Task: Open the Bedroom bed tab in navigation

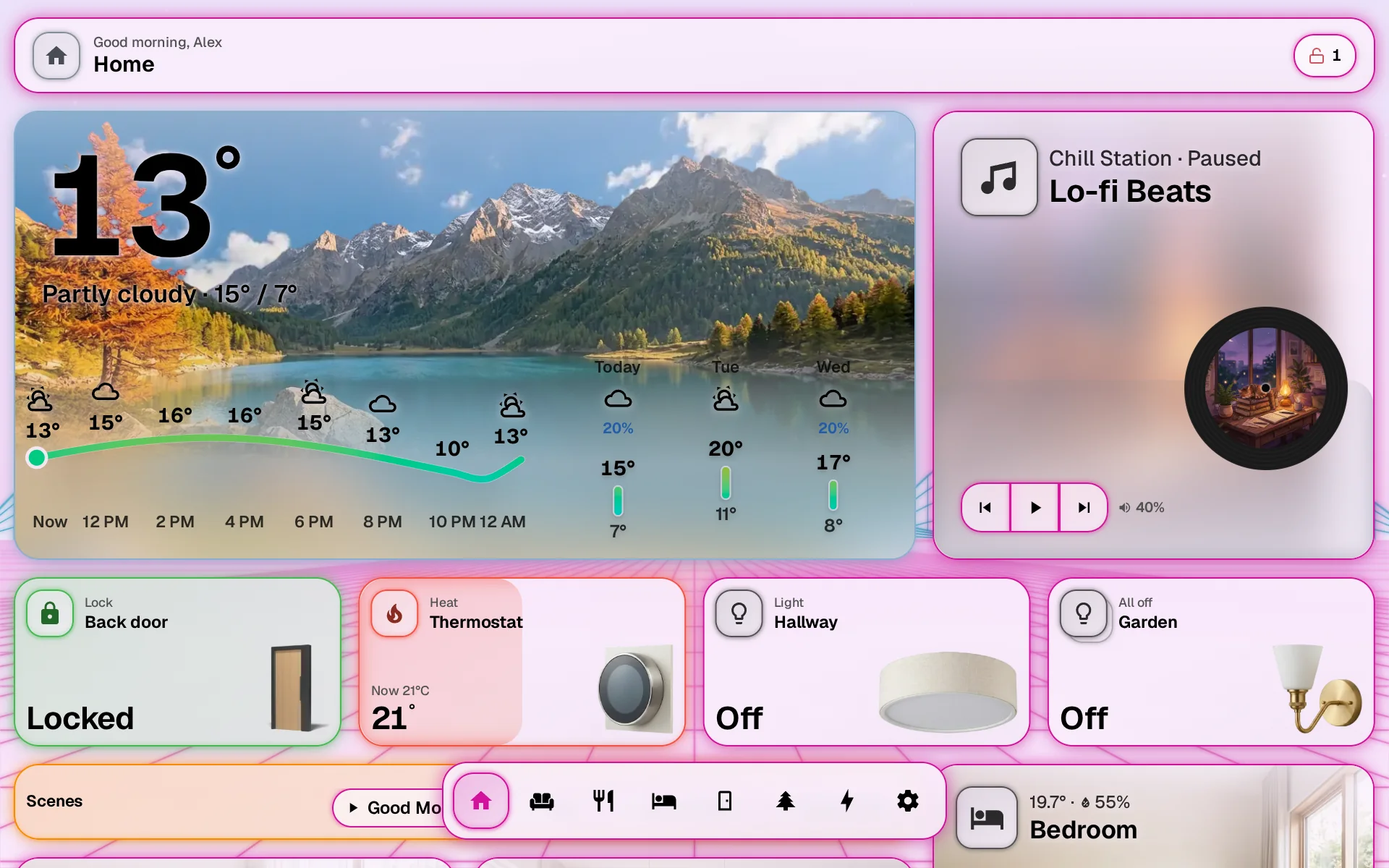Action: [663, 801]
